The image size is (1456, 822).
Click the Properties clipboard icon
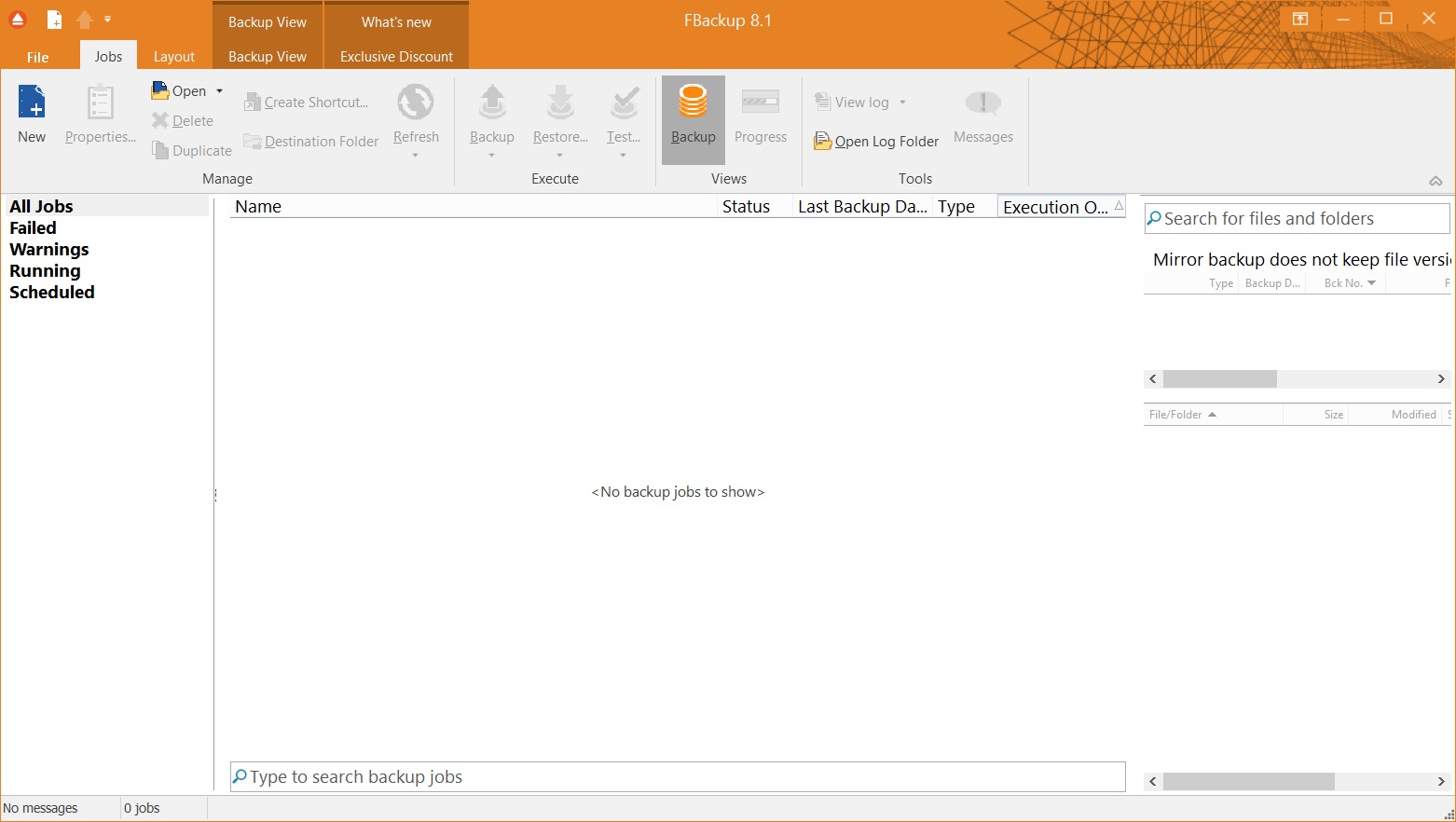(x=100, y=103)
